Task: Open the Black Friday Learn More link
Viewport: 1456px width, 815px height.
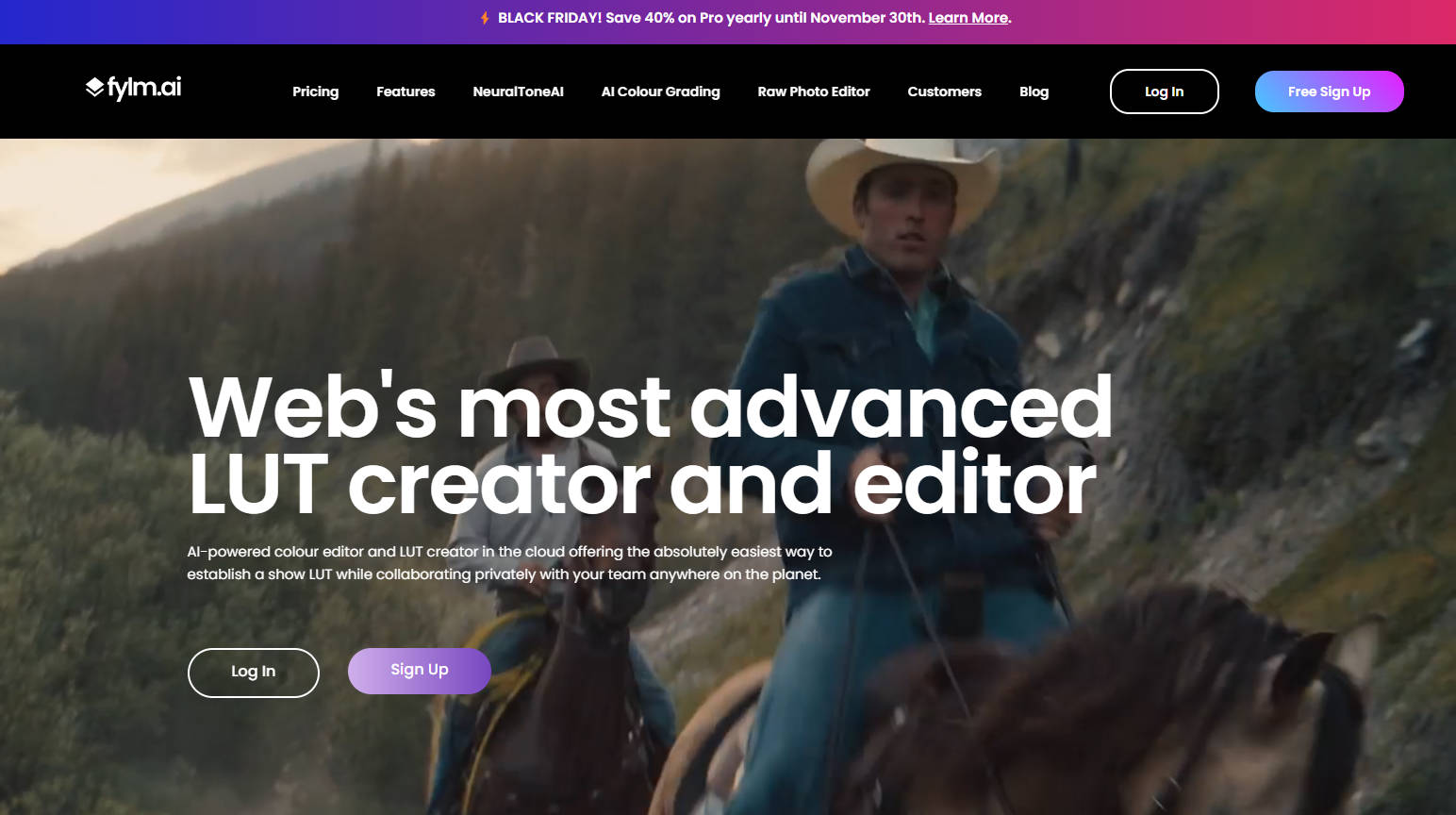Action: click(x=968, y=18)
